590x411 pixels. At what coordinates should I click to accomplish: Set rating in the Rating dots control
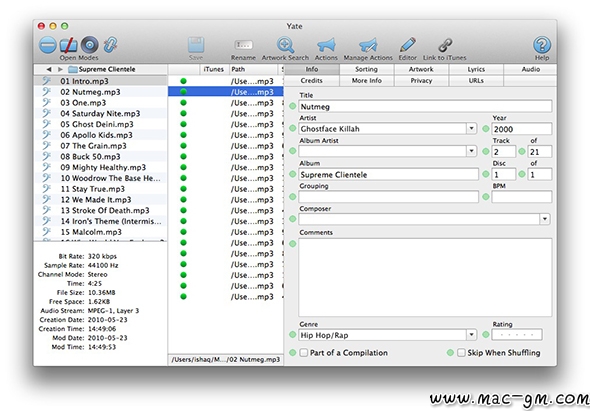coord(517,335)
